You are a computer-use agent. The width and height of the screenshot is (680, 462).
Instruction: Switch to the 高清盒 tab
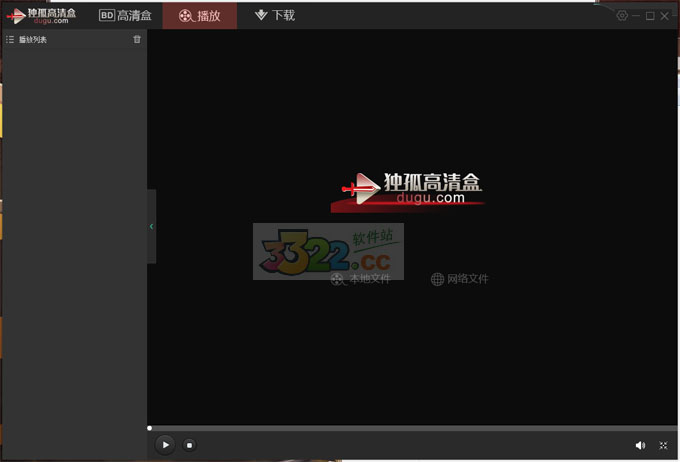126,16
